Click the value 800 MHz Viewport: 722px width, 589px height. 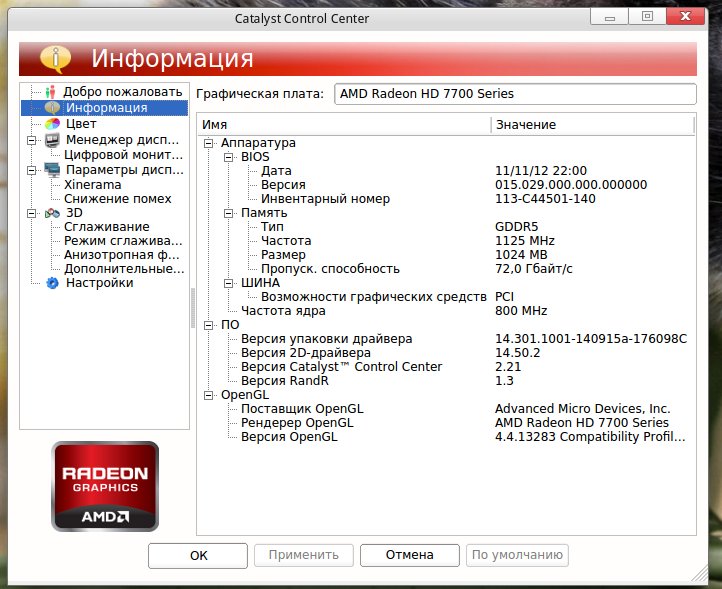click(521, 311)
